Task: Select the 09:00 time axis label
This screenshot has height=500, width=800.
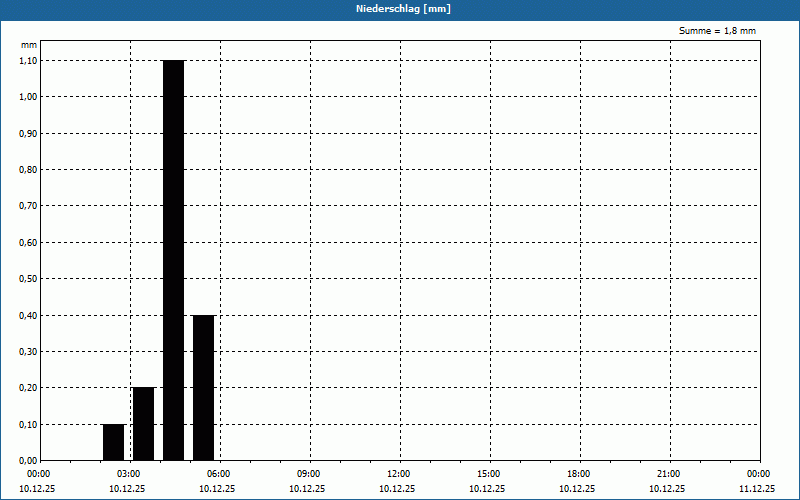Action: (308, 474)
